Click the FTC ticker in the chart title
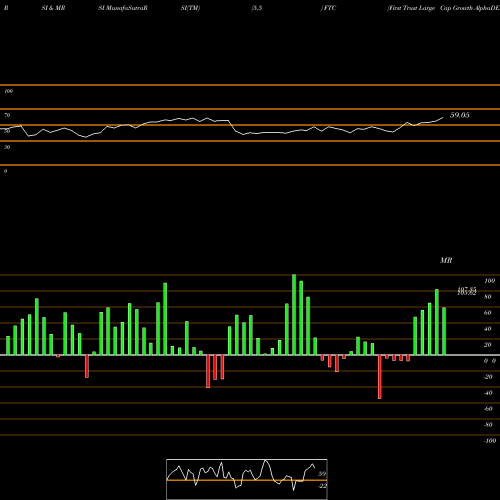The width and height of the screenshot is (500, 500). click(330, 8)
